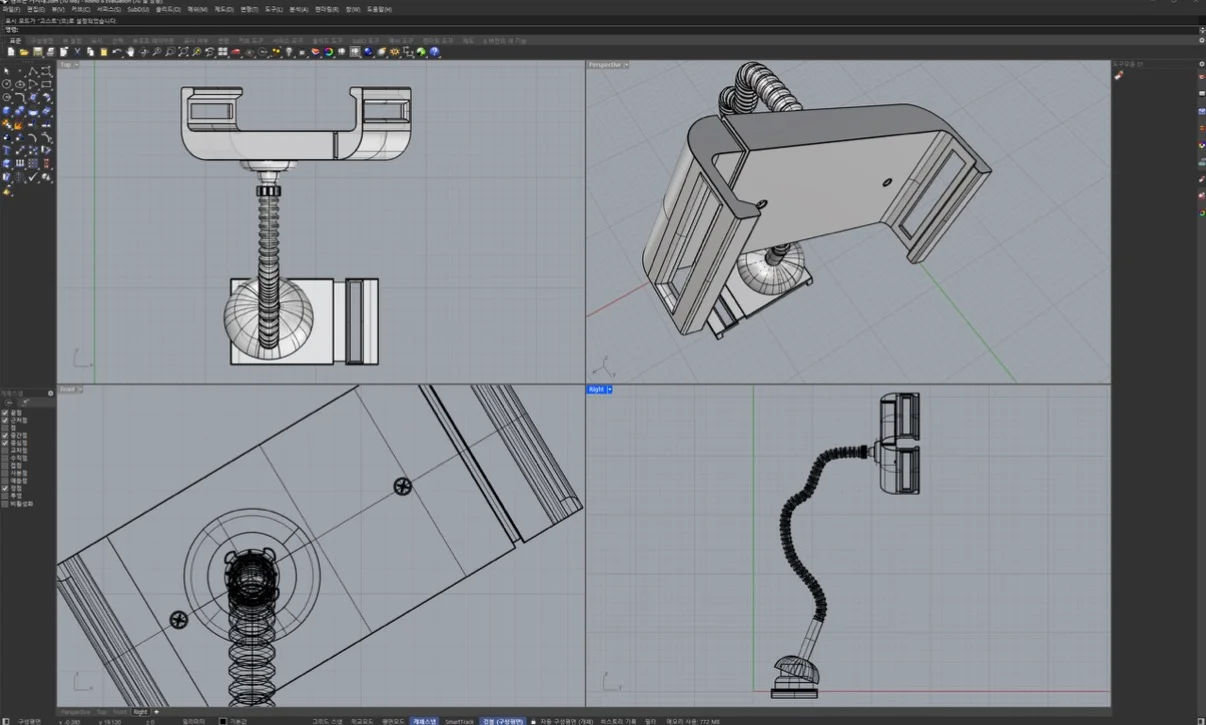Image resolution: width=1206 pixels, height=725 pixels.
Task: Open the Perspective viewport title dropdown arrow
Action: click(626, 65)
